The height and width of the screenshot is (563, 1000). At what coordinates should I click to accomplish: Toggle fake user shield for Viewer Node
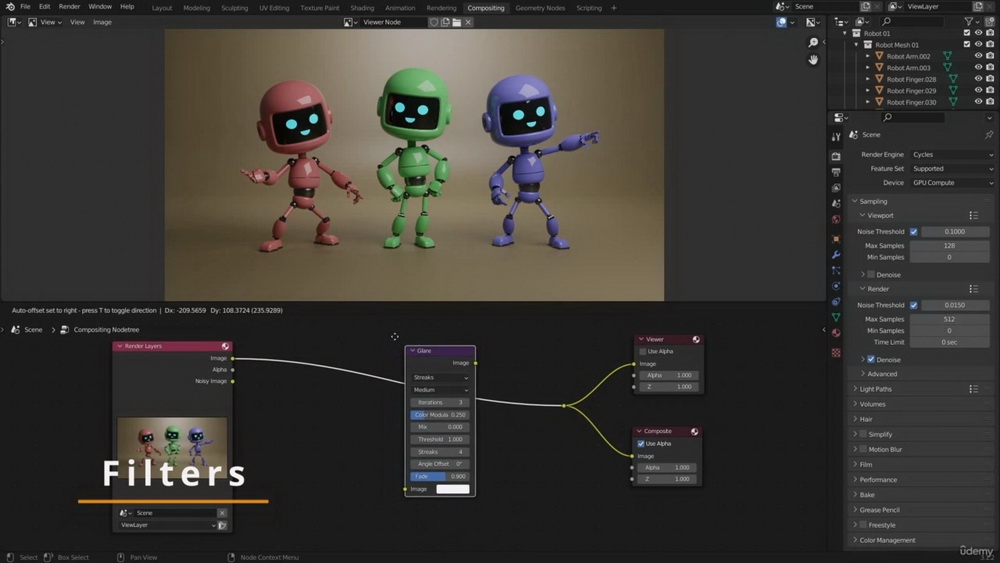click(434, 22)
